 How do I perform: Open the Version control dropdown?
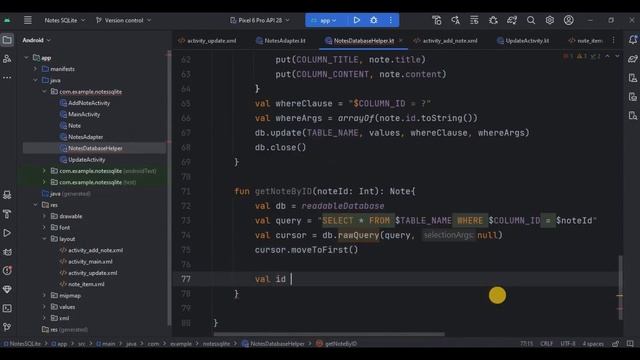[123, 20]
